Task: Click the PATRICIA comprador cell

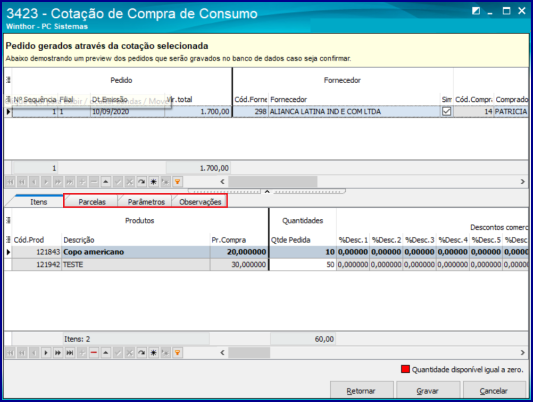Action: (511, 111)
